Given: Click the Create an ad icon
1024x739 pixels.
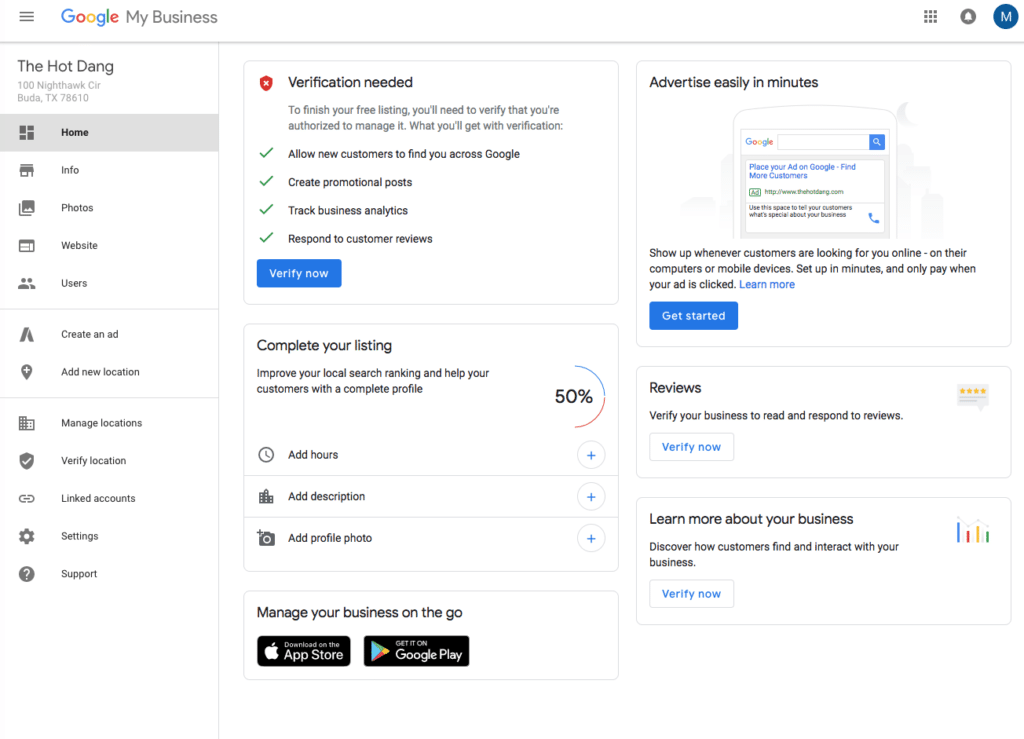Looking at the screenshot, I should click(x=27, y=334).
